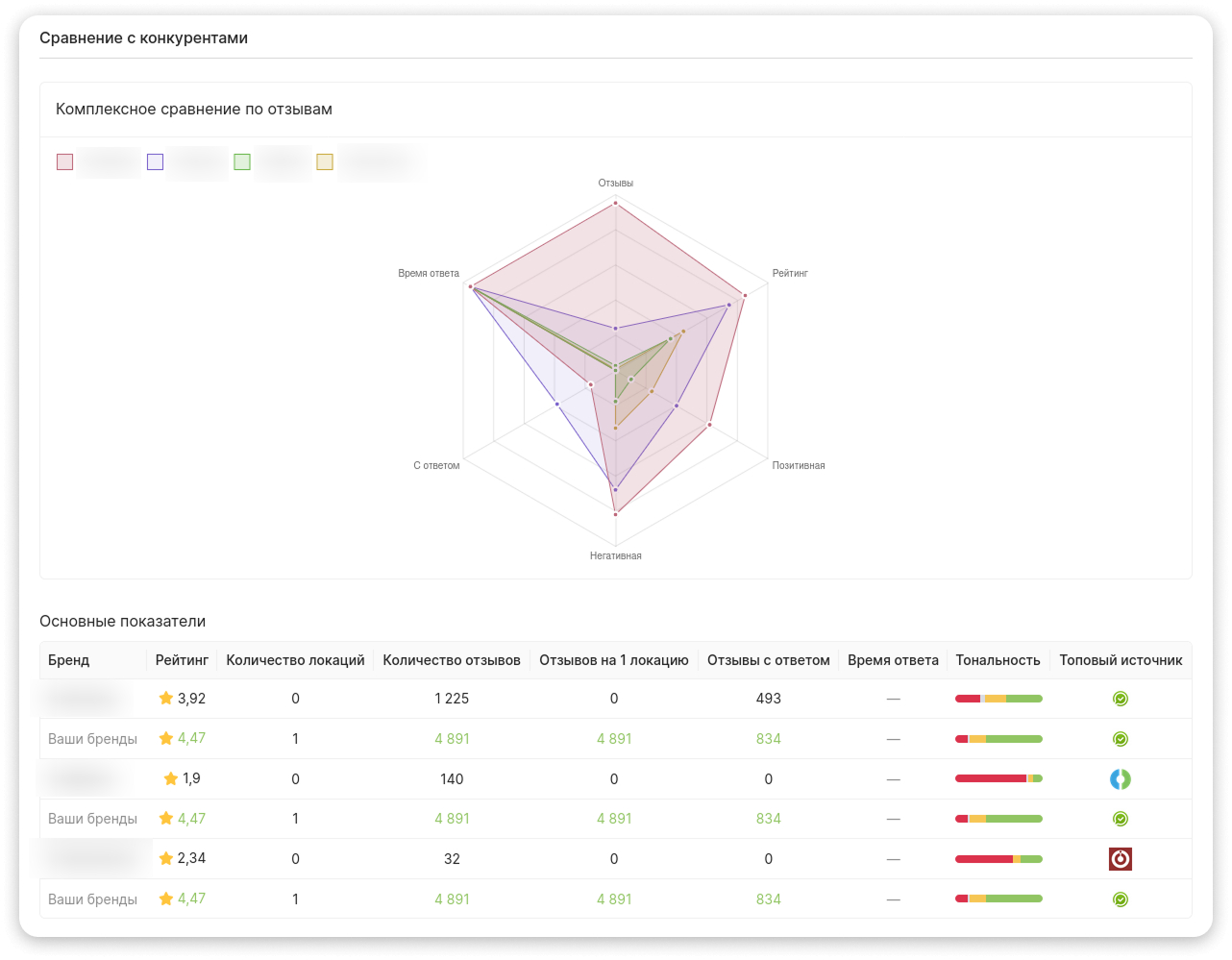
Task: Click the Тональность column header
Action: point(998,660)
